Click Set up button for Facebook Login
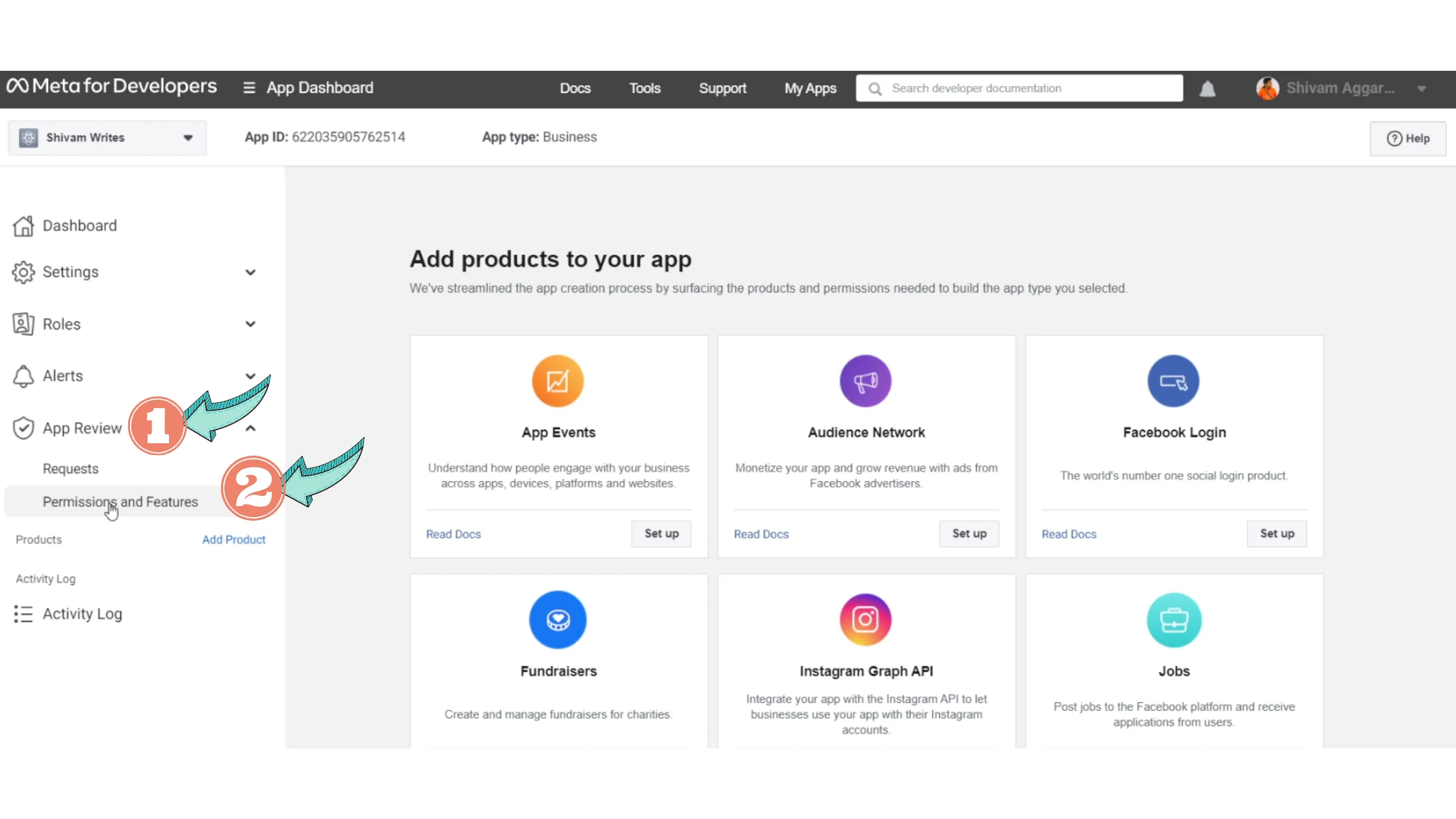The height and width of the screenshot is (819, 1456). [1277, 534]
